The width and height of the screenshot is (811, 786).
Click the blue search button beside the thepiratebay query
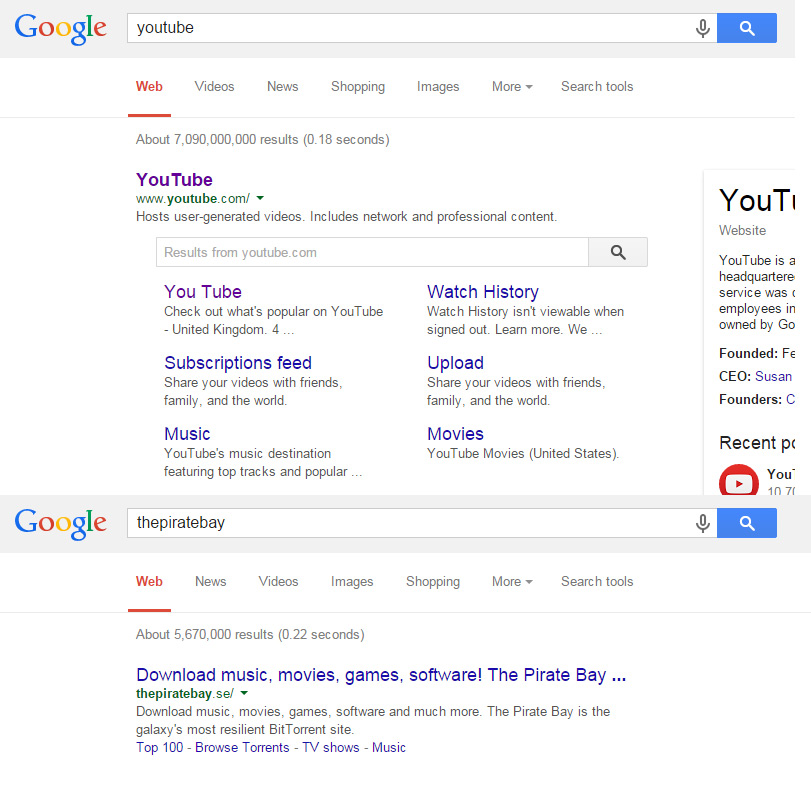747,523
